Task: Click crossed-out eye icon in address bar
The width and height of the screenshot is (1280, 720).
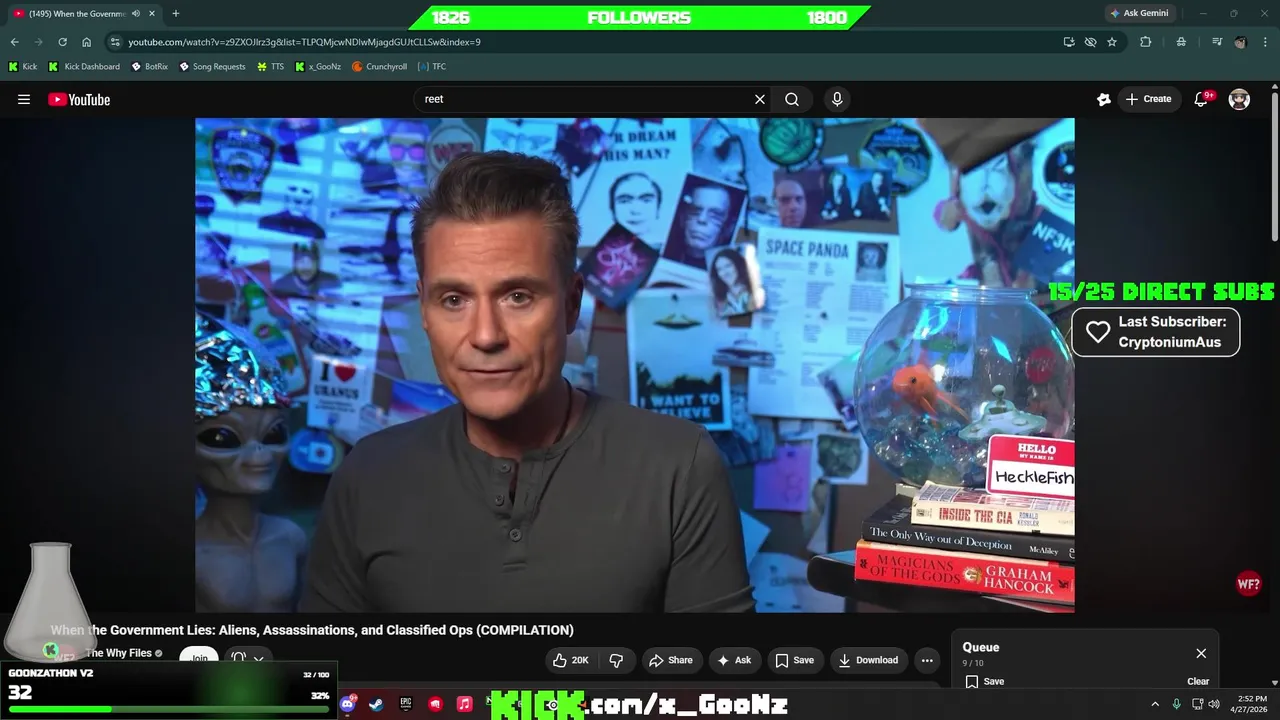Action: coord(1090,42)
